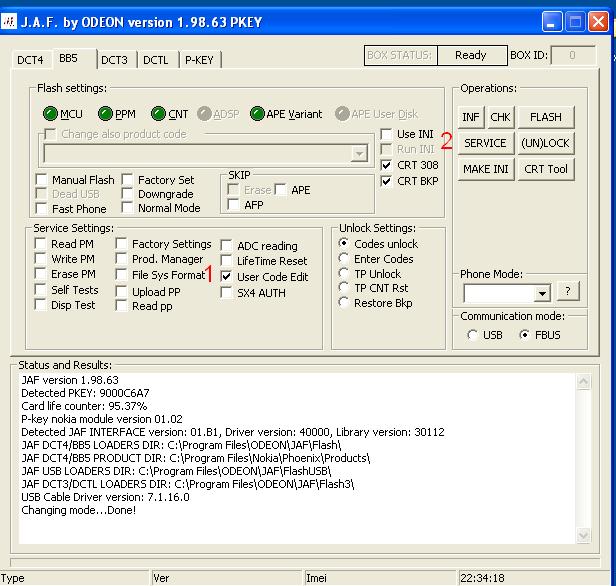
Task: Tick the SKIP AFP checkbox
Action: pos(233,205)
